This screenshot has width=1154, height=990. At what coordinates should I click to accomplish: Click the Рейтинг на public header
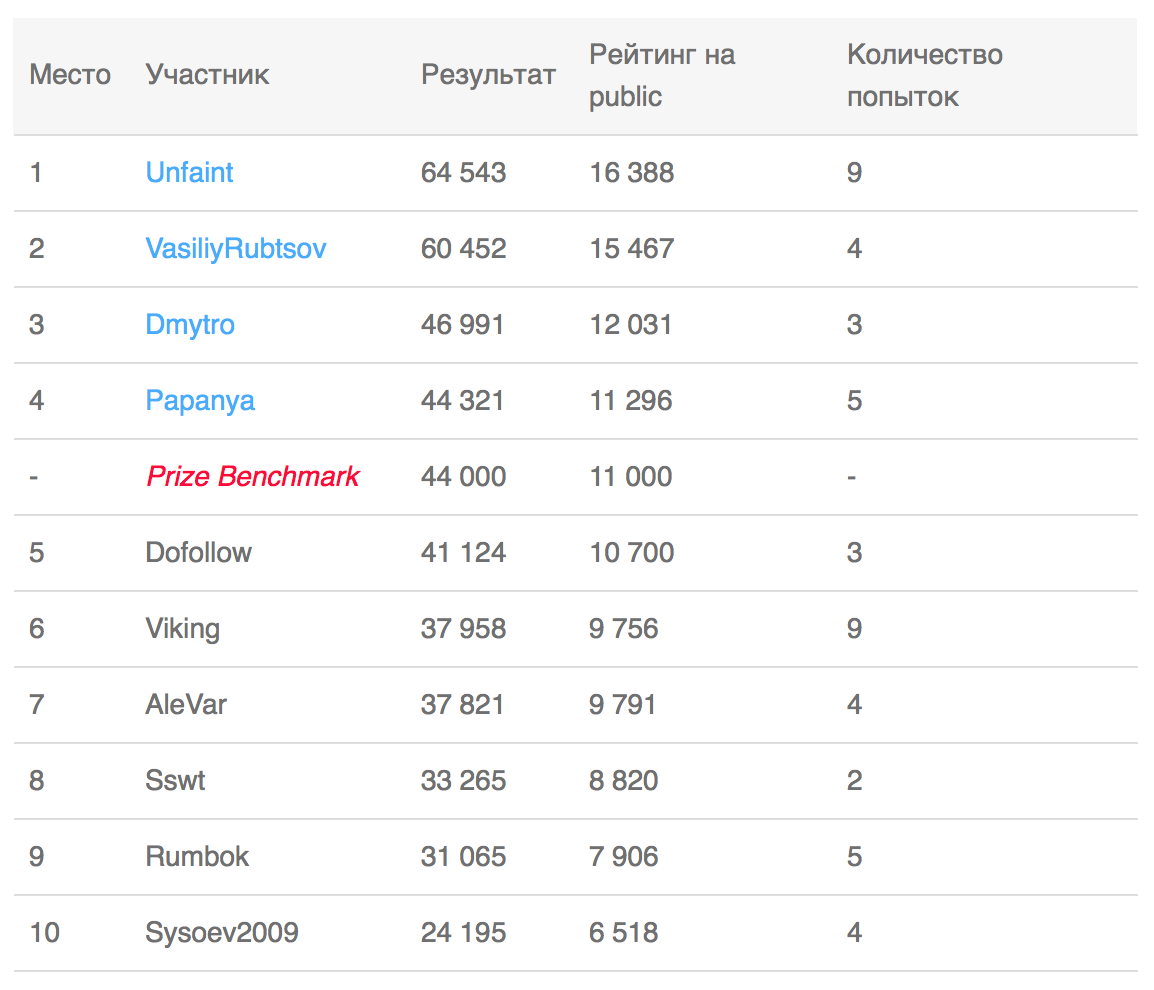coord(661,75)
